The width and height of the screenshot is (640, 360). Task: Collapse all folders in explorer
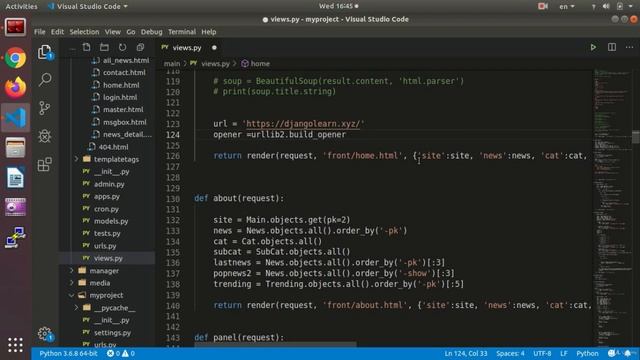point(140,47)
